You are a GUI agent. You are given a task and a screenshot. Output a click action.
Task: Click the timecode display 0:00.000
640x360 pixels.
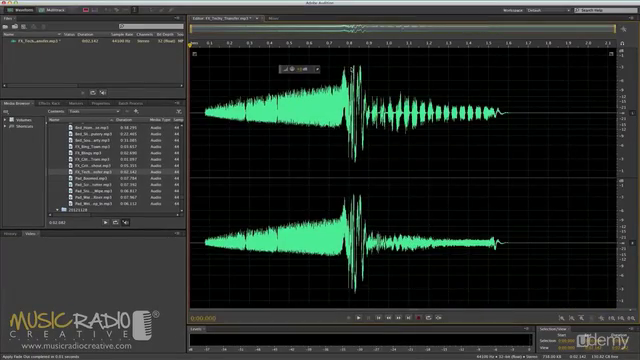point(203,318)
